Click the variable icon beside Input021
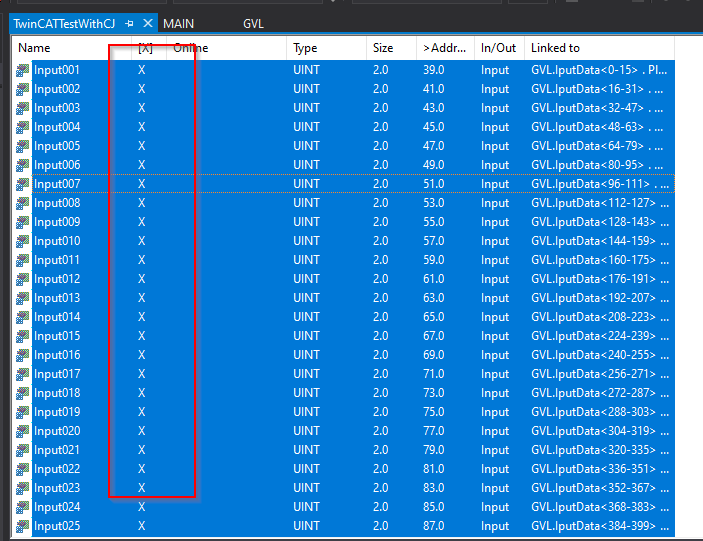 coord(22,450)
